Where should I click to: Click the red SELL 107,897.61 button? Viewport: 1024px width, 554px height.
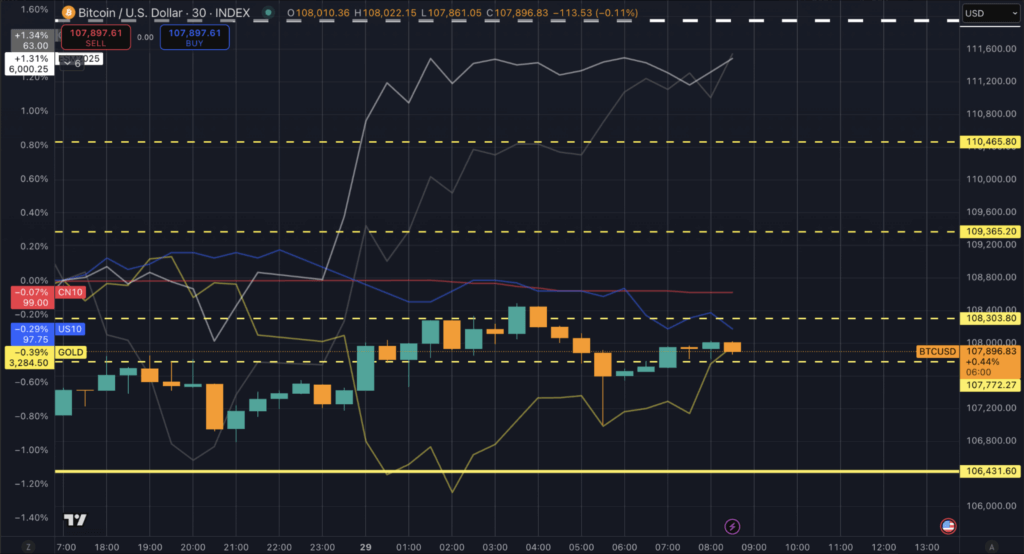(96, 37)
